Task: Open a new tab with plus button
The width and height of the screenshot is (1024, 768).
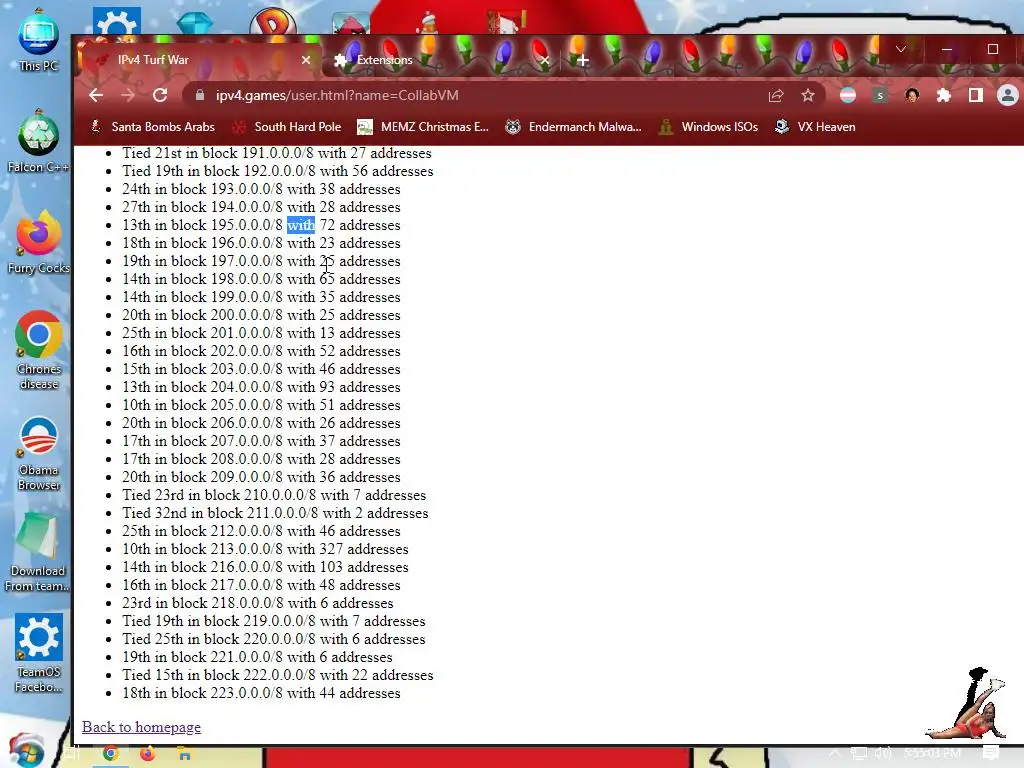Action: coord(583,60)
